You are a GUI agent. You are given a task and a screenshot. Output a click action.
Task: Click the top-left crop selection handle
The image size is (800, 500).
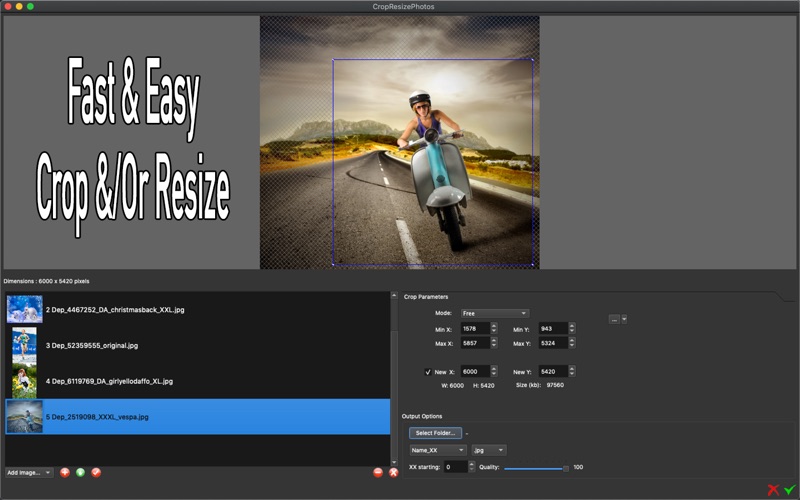point(333,60)
